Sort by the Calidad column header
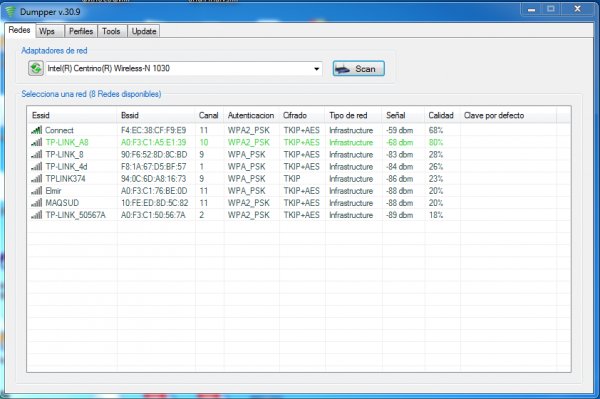This screenshot has width=600, height=399. pos(442,115)
